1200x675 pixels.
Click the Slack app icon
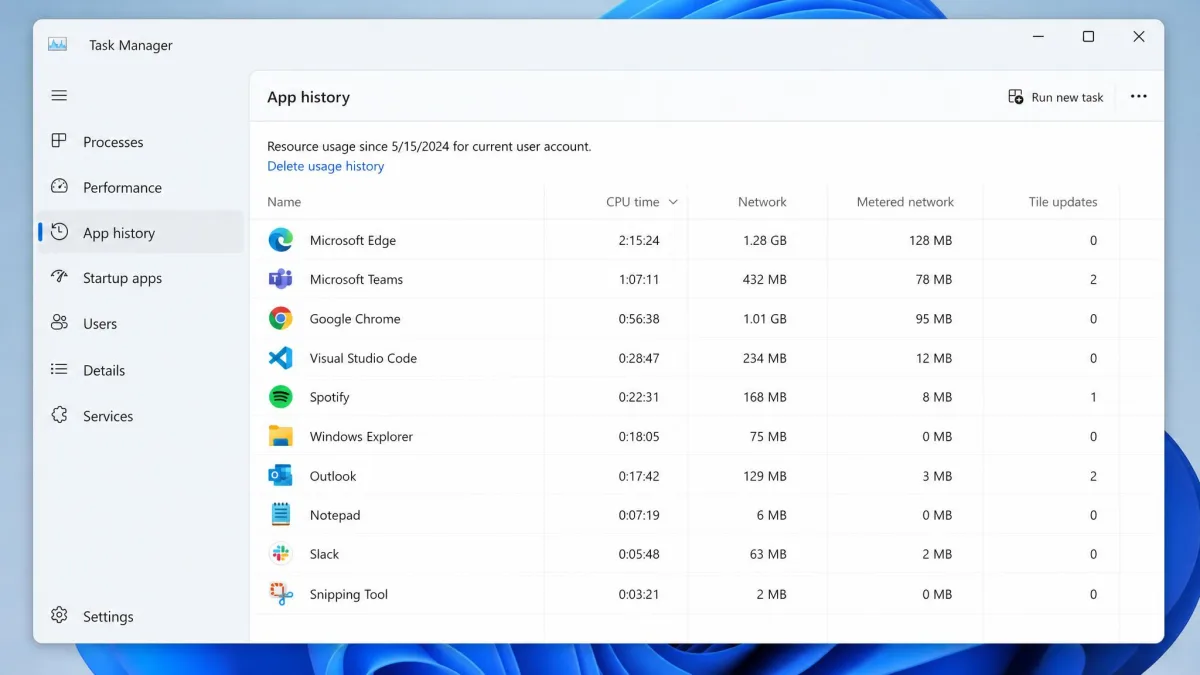click(281, 554)
